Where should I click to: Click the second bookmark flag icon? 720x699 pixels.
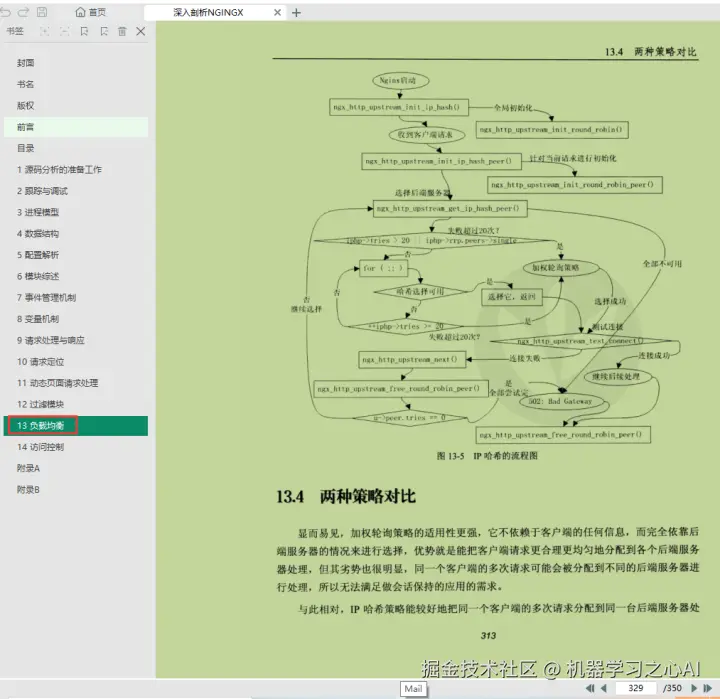click(104, 31)
